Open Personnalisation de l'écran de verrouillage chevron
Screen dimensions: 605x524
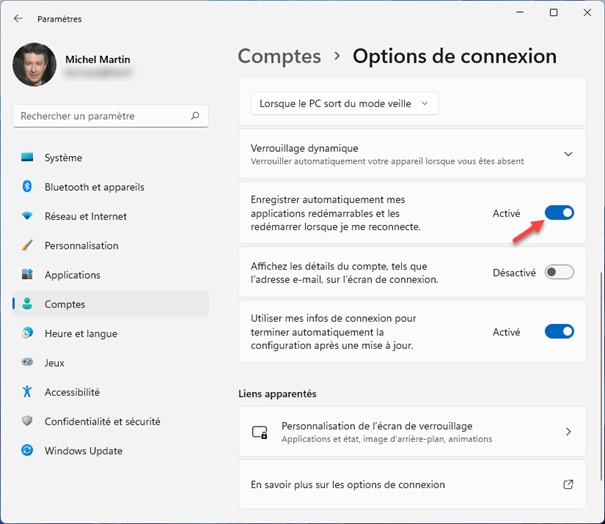(568, 432)
